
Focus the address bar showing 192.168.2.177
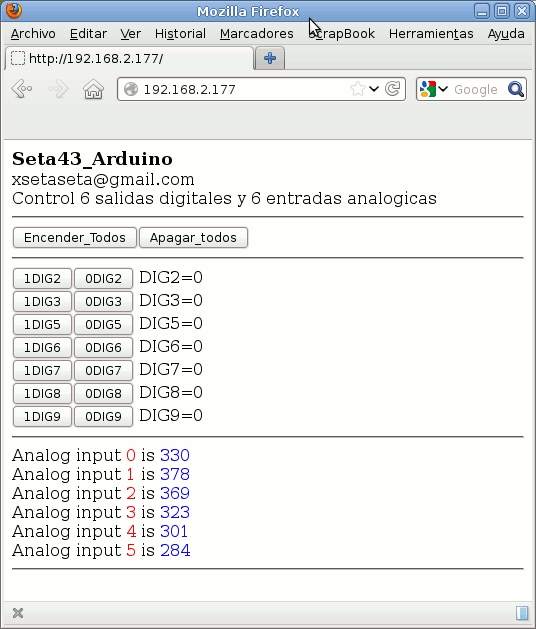coord(241,89)
